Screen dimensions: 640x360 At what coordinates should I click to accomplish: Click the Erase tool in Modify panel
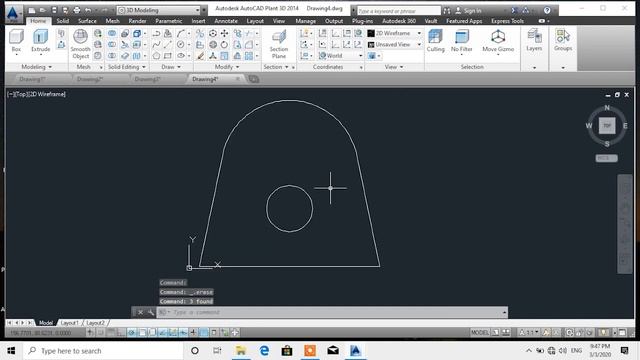tap(200, 56)
